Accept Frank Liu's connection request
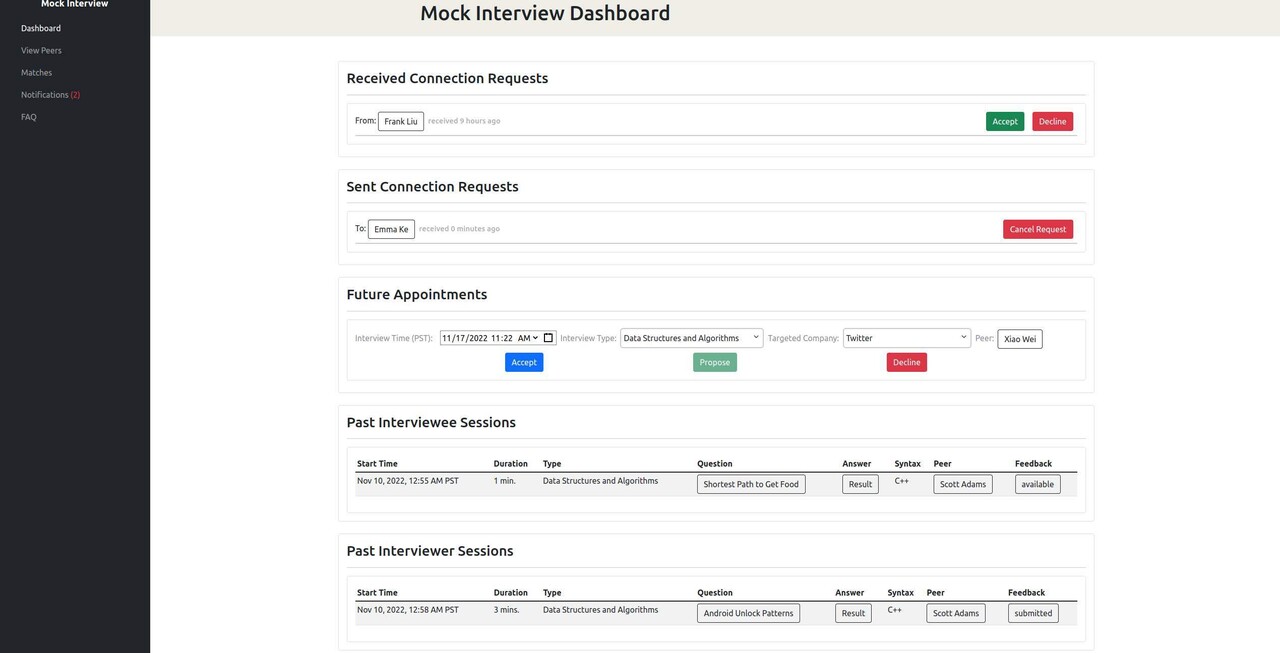The width and height of the screenshot is (1280, 653). pyautogui.click(x=1004, y=120)
